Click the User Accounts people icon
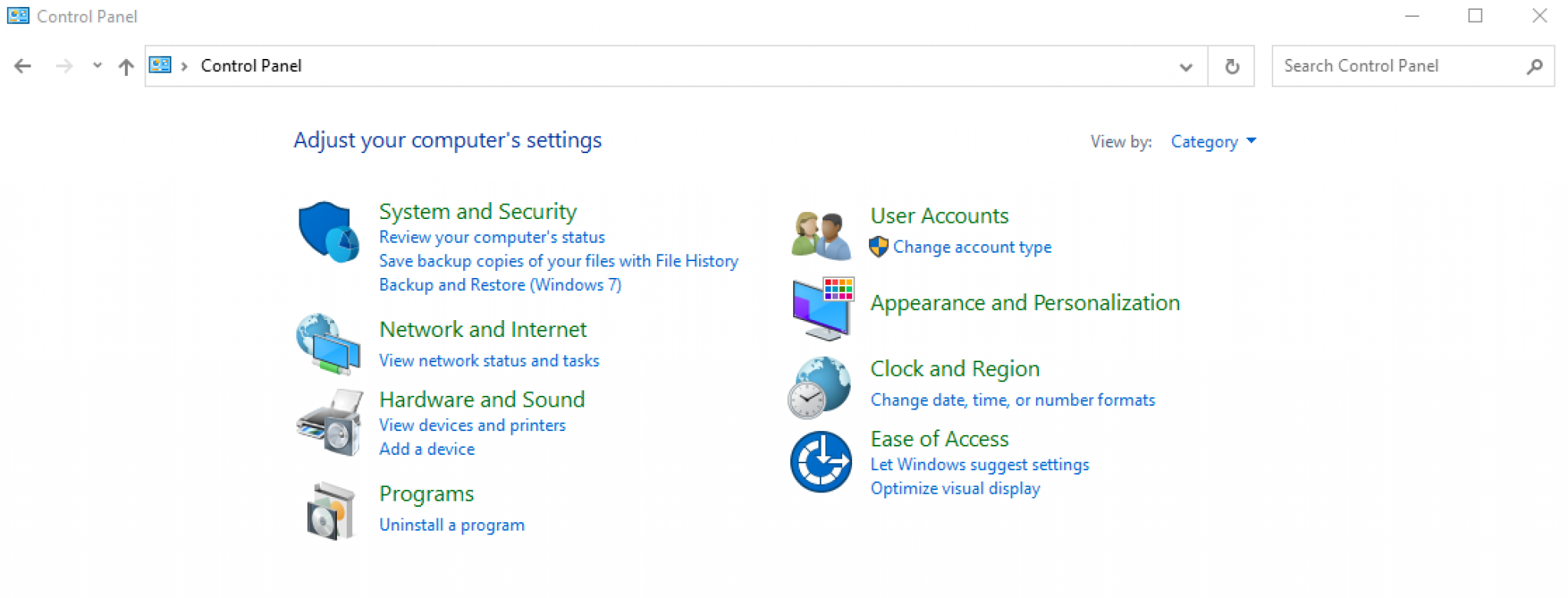Viewport: 1568px width, 598px height. [x=822, y=235]
